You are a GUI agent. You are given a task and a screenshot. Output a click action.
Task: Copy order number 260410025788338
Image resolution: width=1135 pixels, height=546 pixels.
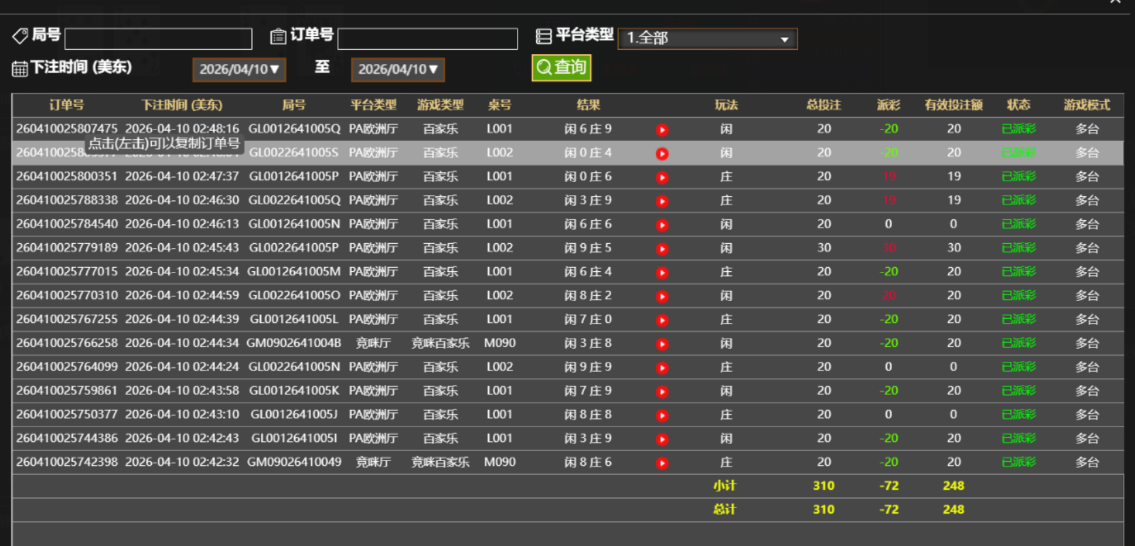pos(67,200)
